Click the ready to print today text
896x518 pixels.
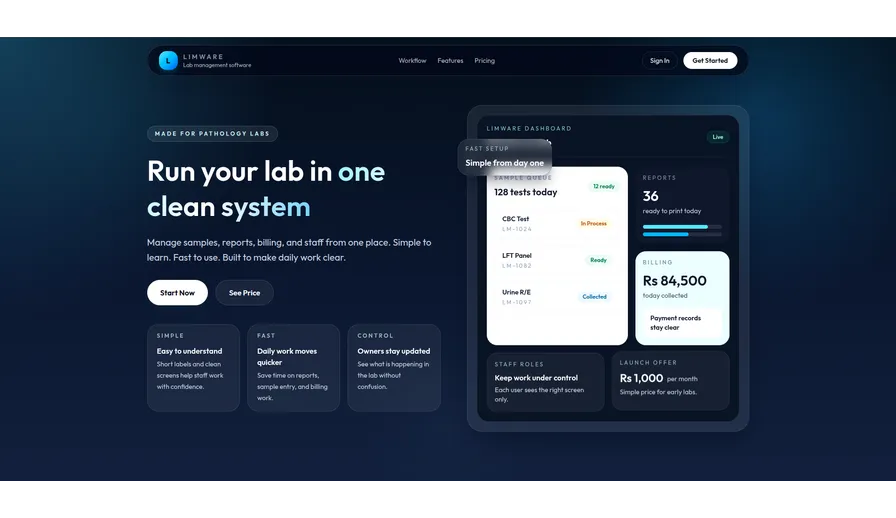tap(672, 211)
